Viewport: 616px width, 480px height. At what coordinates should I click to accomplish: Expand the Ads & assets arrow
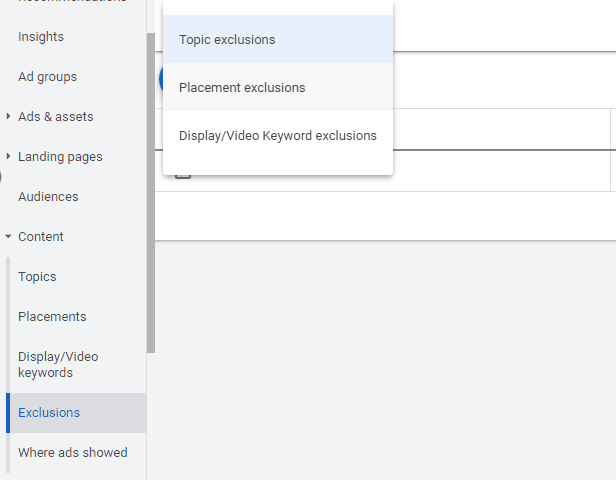pyautogui.click(x=8, y=117)
